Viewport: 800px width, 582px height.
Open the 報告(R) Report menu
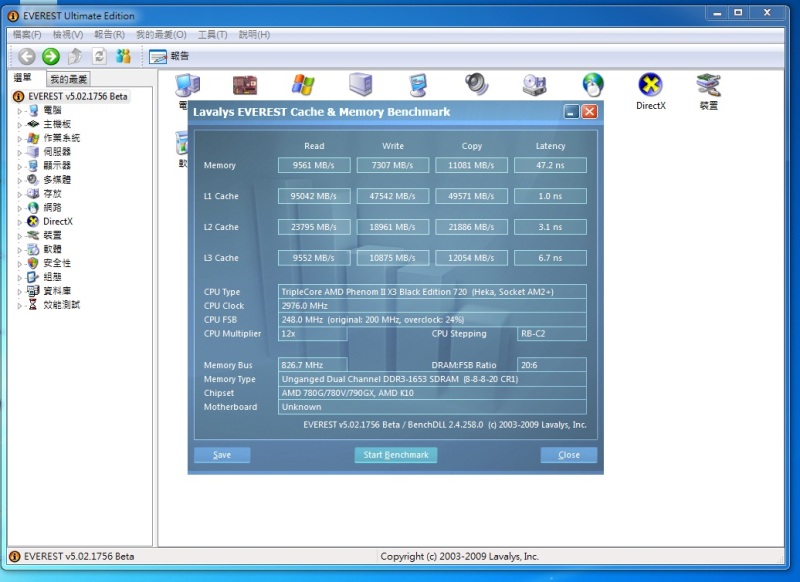pos(110,35)
